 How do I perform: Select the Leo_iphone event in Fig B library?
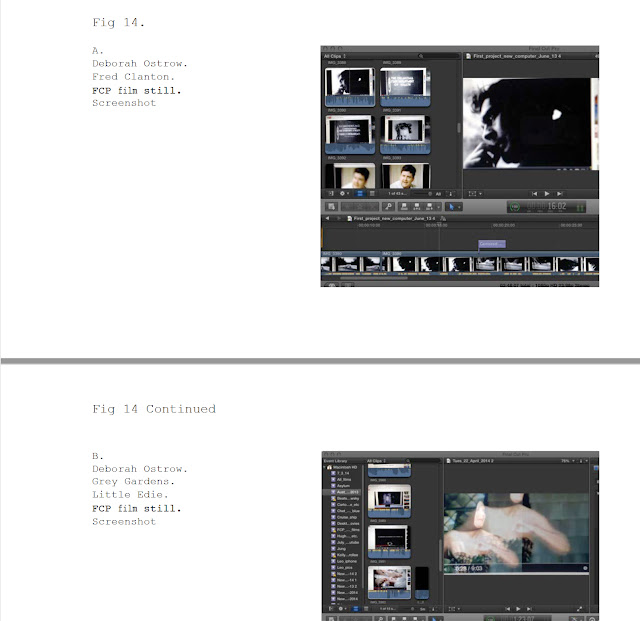coord(346,561)
